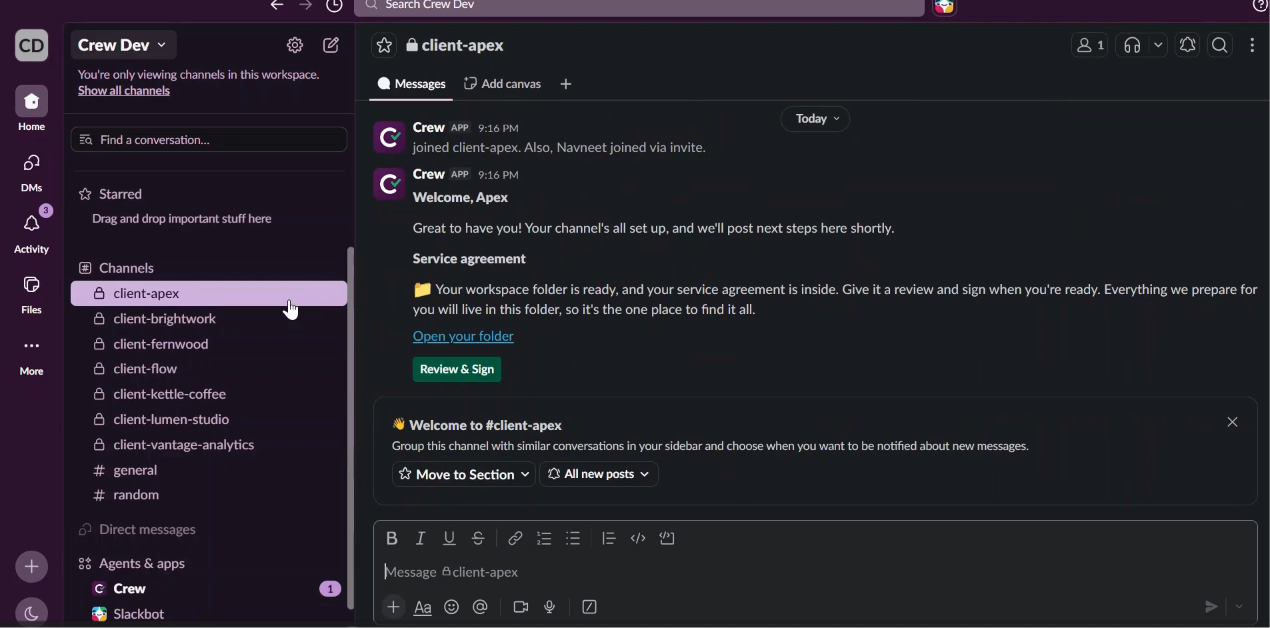
Task: Add a new tab with plus
Action: tap(566, 84)
